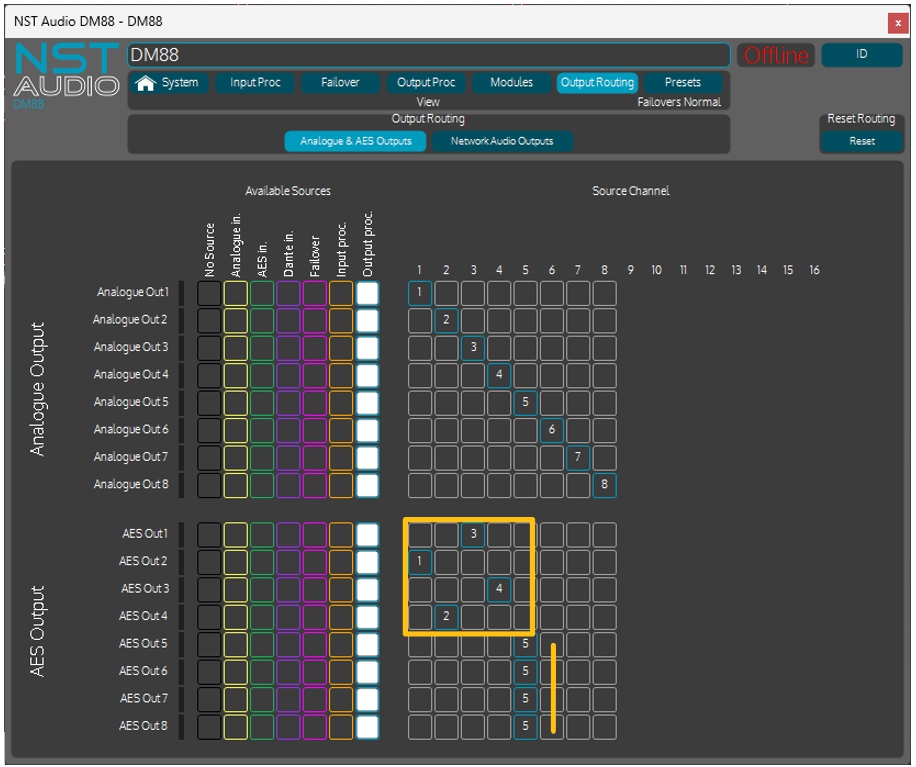This screenshot has width=916, height=767.
Task: Toggle channel 8 cell for Analogue Out 8
Action: [604, 485]
